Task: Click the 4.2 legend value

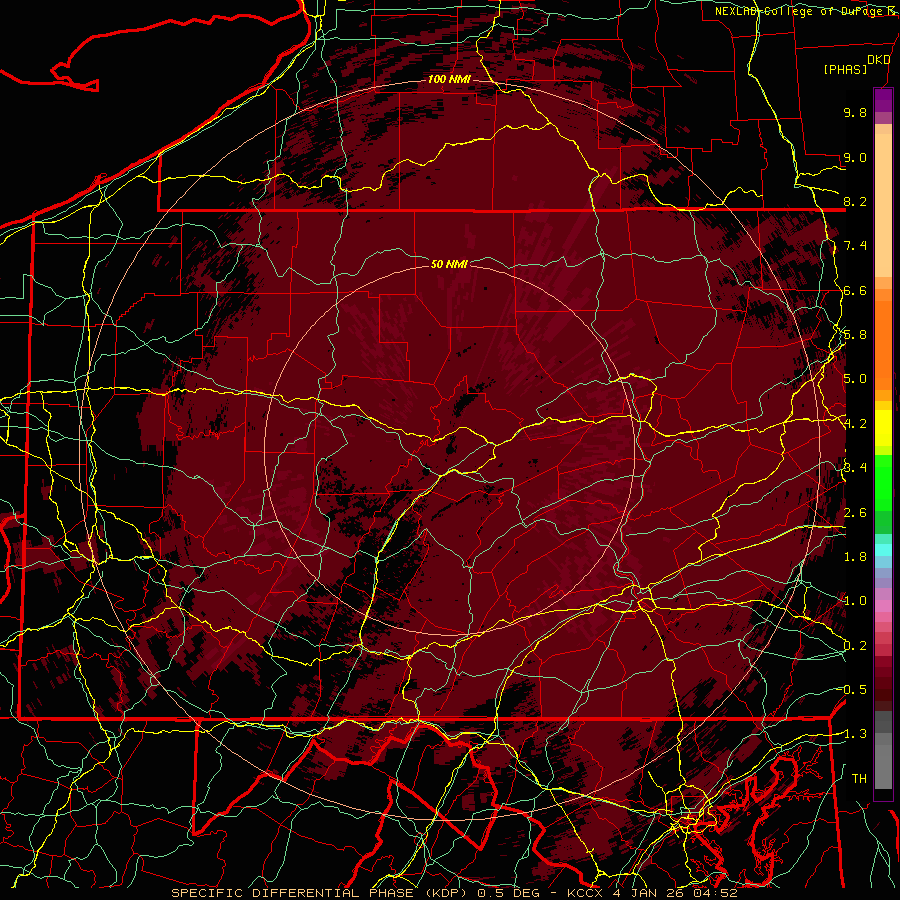Action: pos(855,424)
